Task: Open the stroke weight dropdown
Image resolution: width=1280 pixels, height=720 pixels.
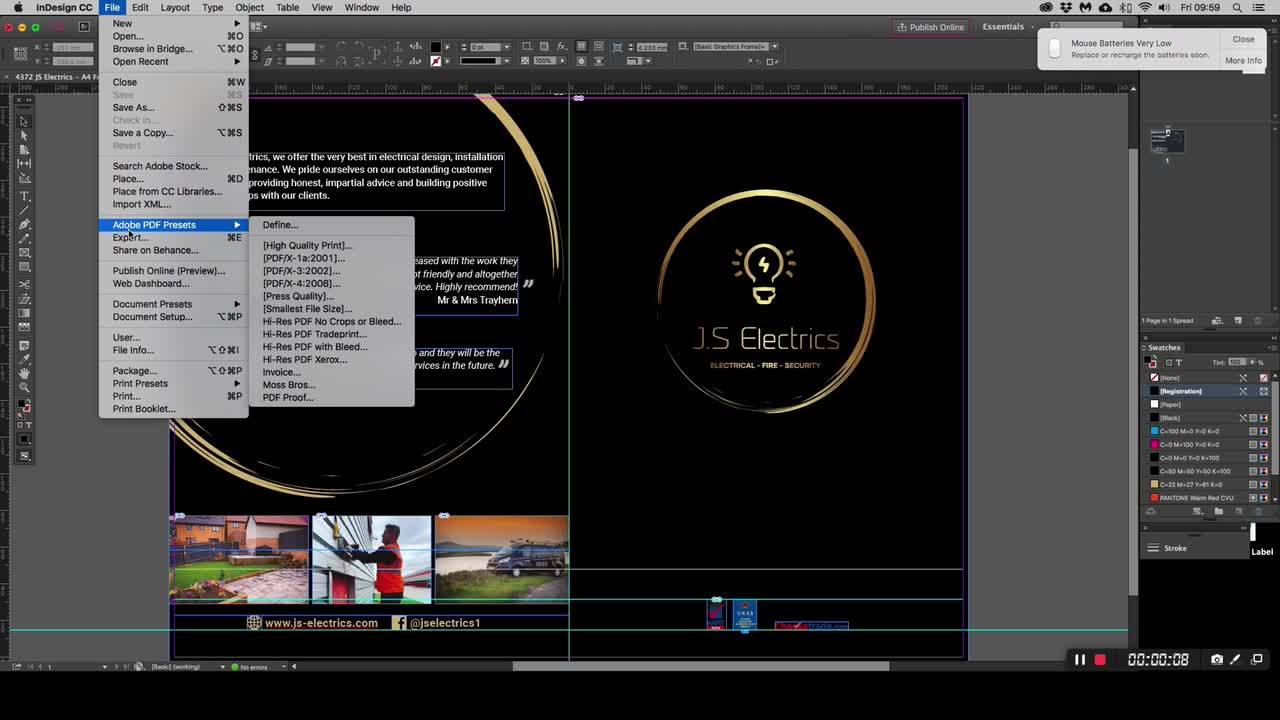Action: (507, 47)
